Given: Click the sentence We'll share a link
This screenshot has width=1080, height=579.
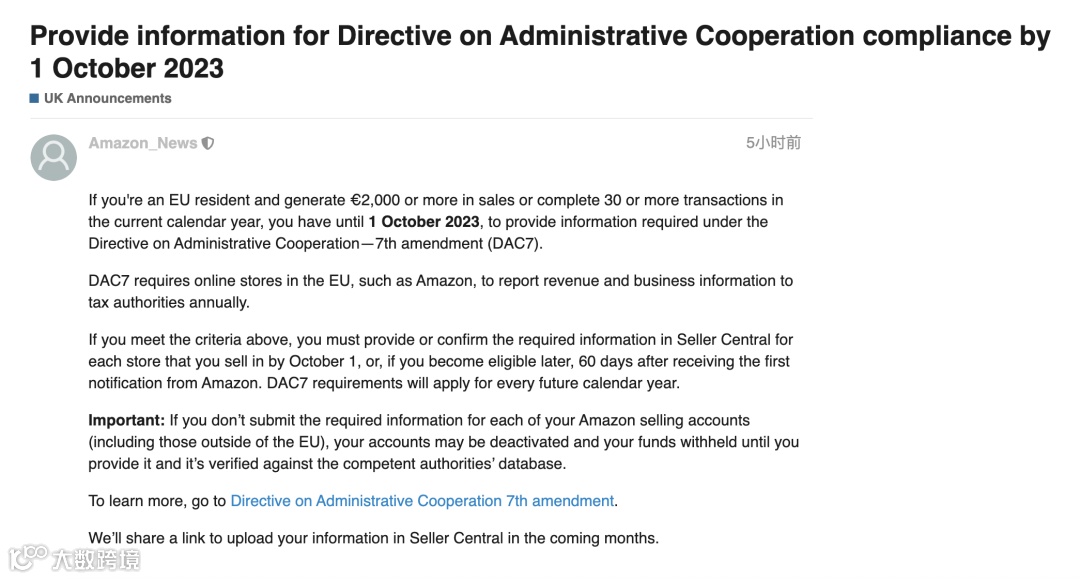Looking at the screenshot, I should click(x=373, y=538).
